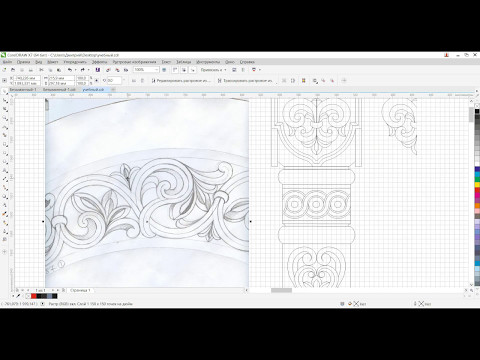
Task: Pick the green color in right palette
Action: point(477,180)
